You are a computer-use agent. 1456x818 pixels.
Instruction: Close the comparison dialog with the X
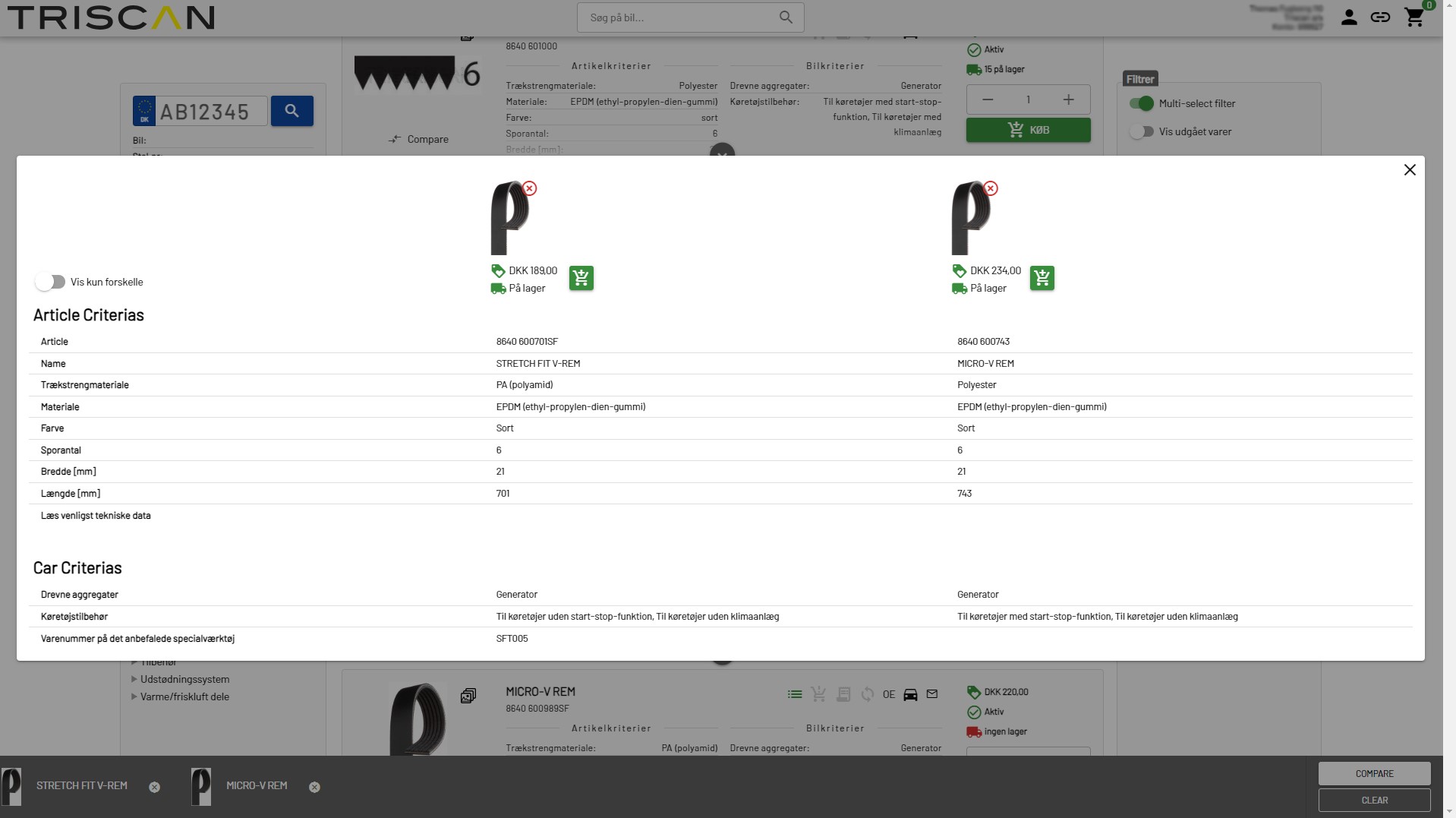click(1410, 170)
